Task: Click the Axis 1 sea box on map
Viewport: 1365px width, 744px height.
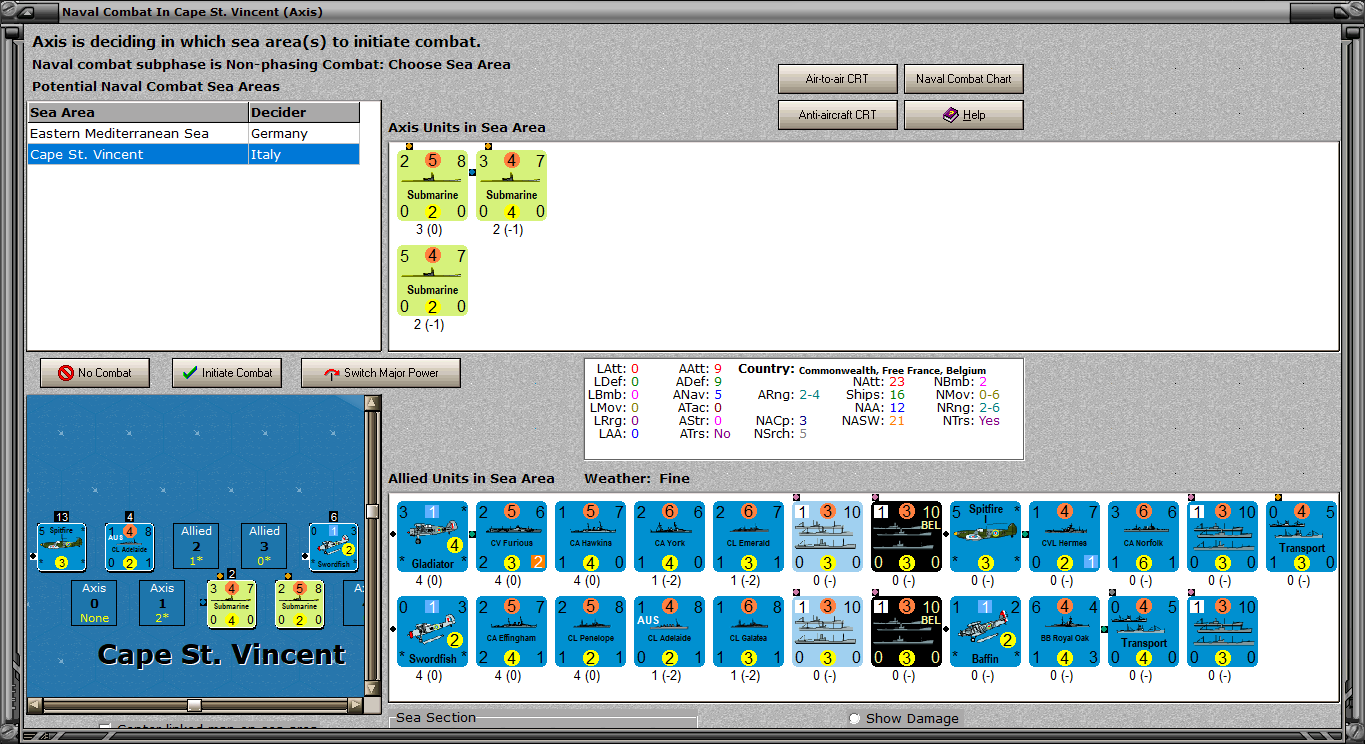Action: click(x=162, y=603)
